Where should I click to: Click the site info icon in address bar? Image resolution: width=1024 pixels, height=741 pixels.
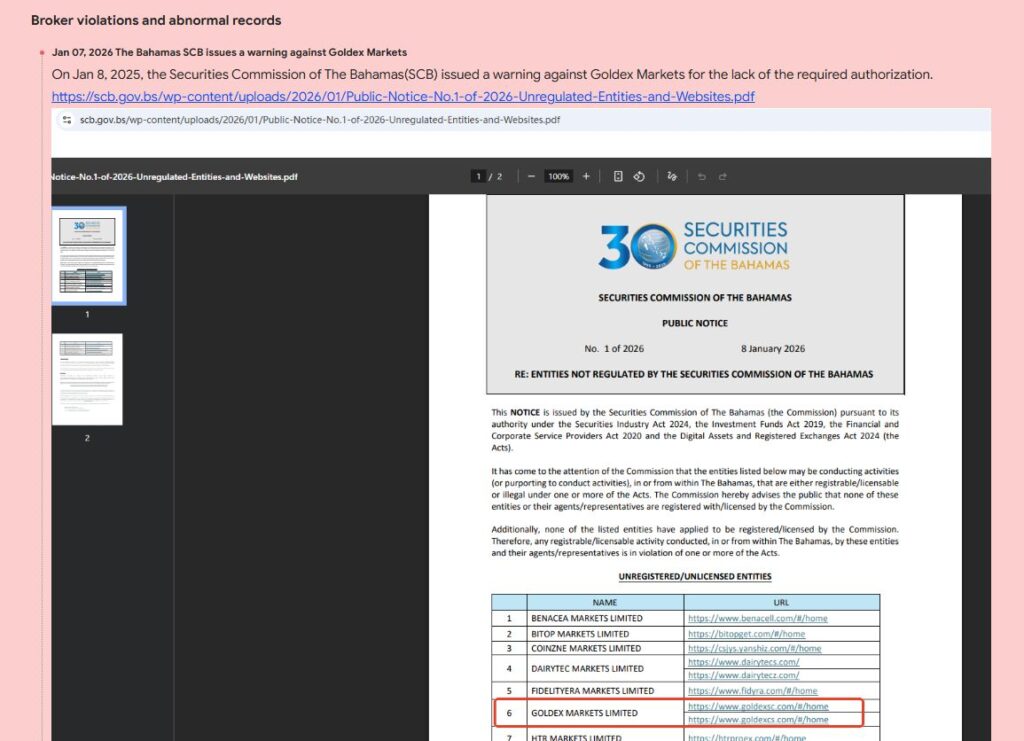click(x=67, y=120)
